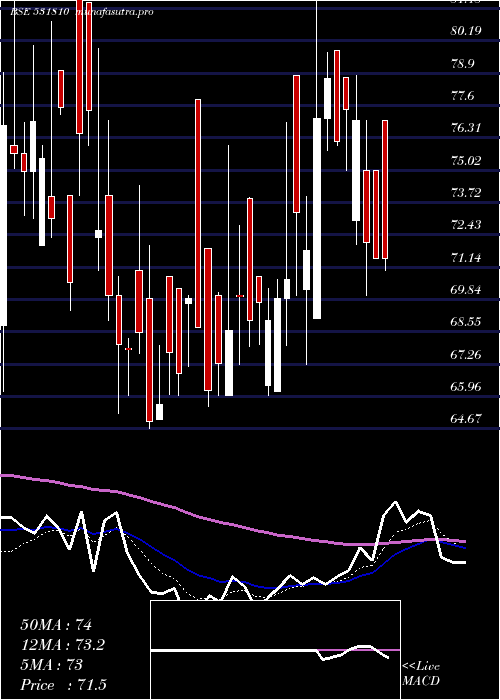Click the 75.02 price axis label
The width and height of the screenshot is (500, 700).
(x=466, y=160)
